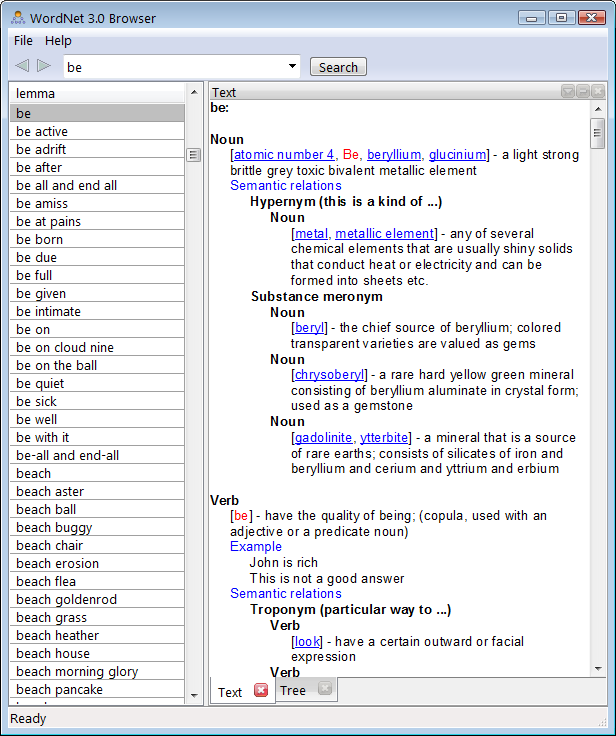Open the Help menu
This screenshot has width=616, height=736.
click(58, 41)
